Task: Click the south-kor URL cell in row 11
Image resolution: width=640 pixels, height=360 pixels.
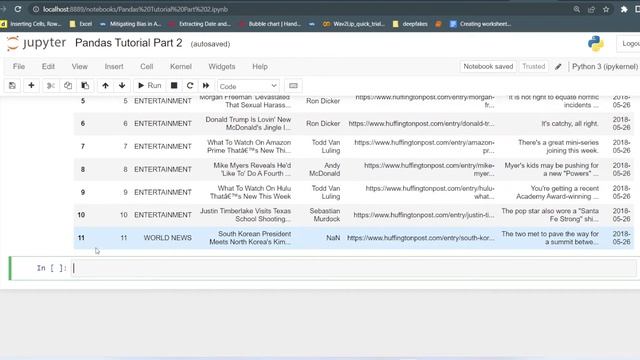Action: pos(421,238)
